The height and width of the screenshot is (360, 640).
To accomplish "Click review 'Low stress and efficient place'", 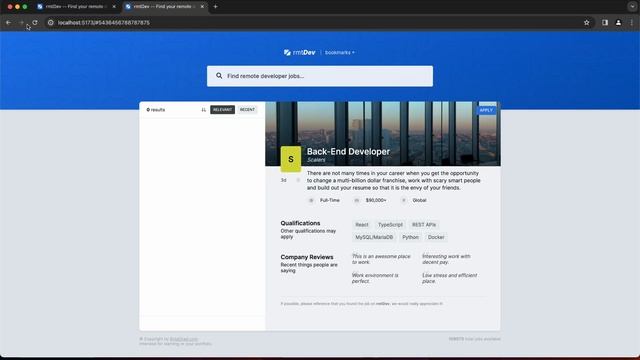I will coord(449,278).
